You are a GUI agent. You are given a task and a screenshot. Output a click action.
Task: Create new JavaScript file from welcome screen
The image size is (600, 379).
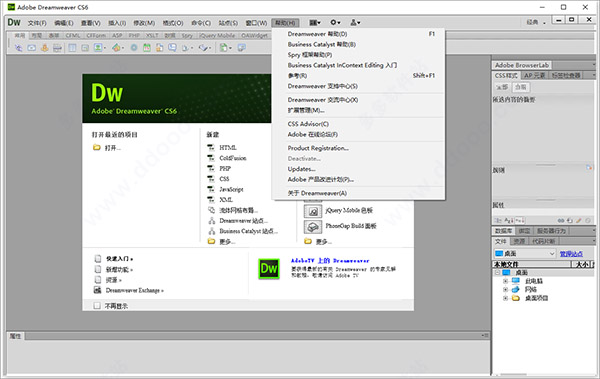(x=231, y=189)
